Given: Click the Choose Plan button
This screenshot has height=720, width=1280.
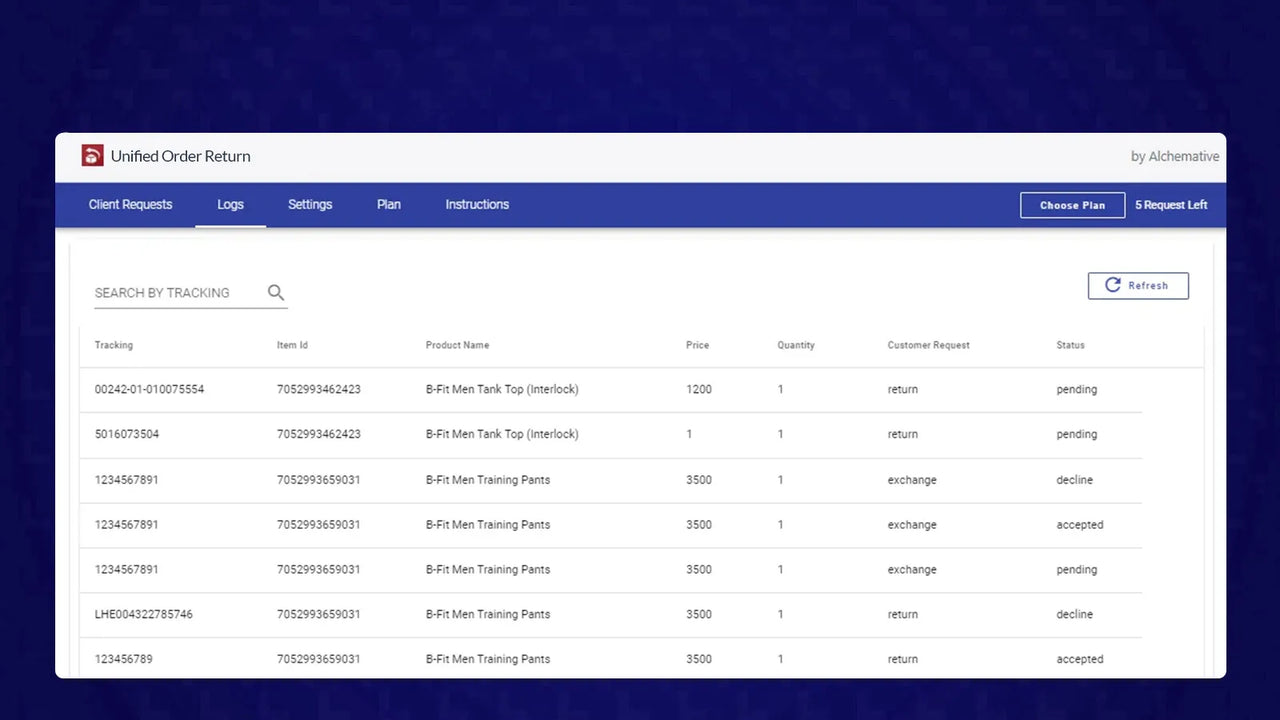Looking at the screenshot, I should pos(1072,205).
